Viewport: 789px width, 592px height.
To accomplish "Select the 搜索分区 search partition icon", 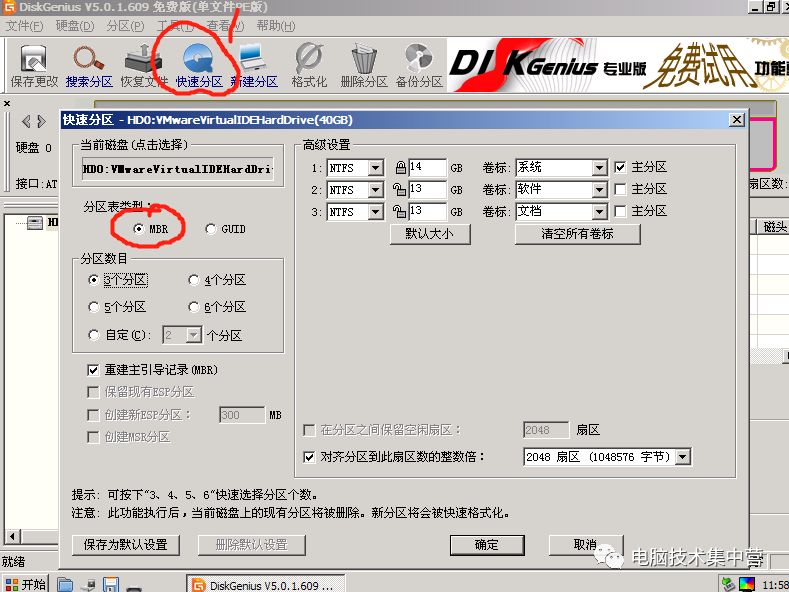I will (x=89, y=66).
